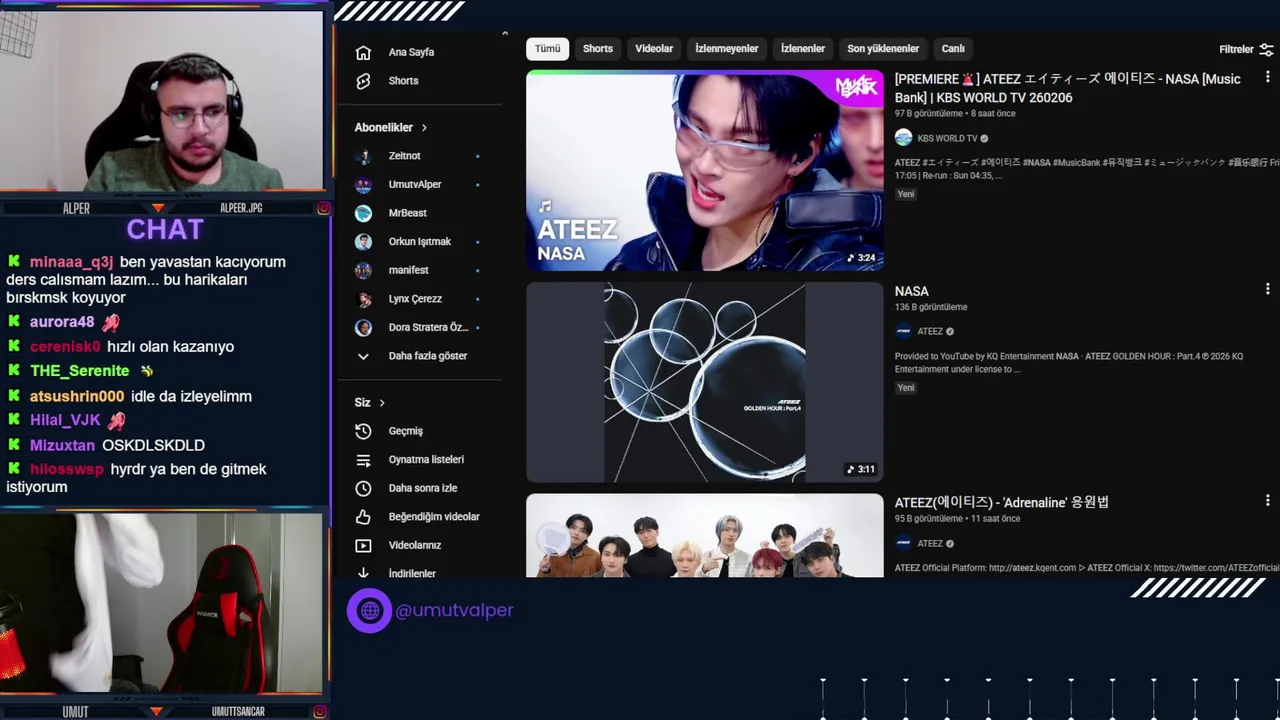
Task: Open ATEEZ Adrenaline video title link
Action: coord(1001,502)
